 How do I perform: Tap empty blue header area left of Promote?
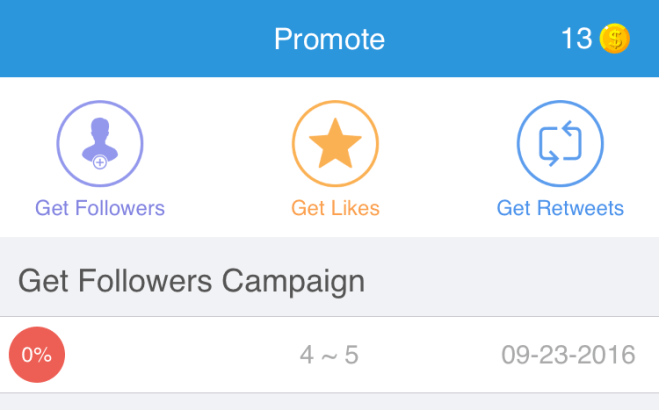(120, 40)
